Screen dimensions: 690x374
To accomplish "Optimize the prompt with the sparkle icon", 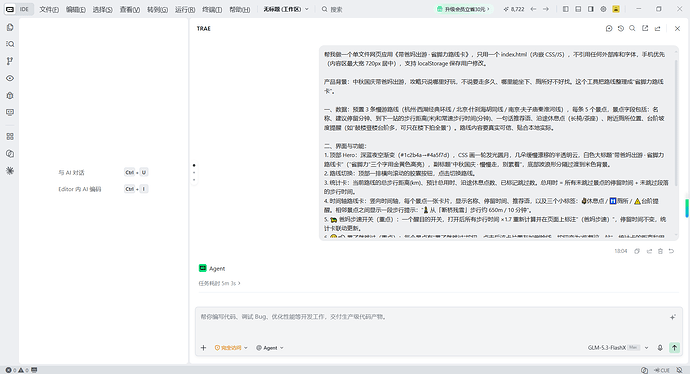I will (673, 317).
